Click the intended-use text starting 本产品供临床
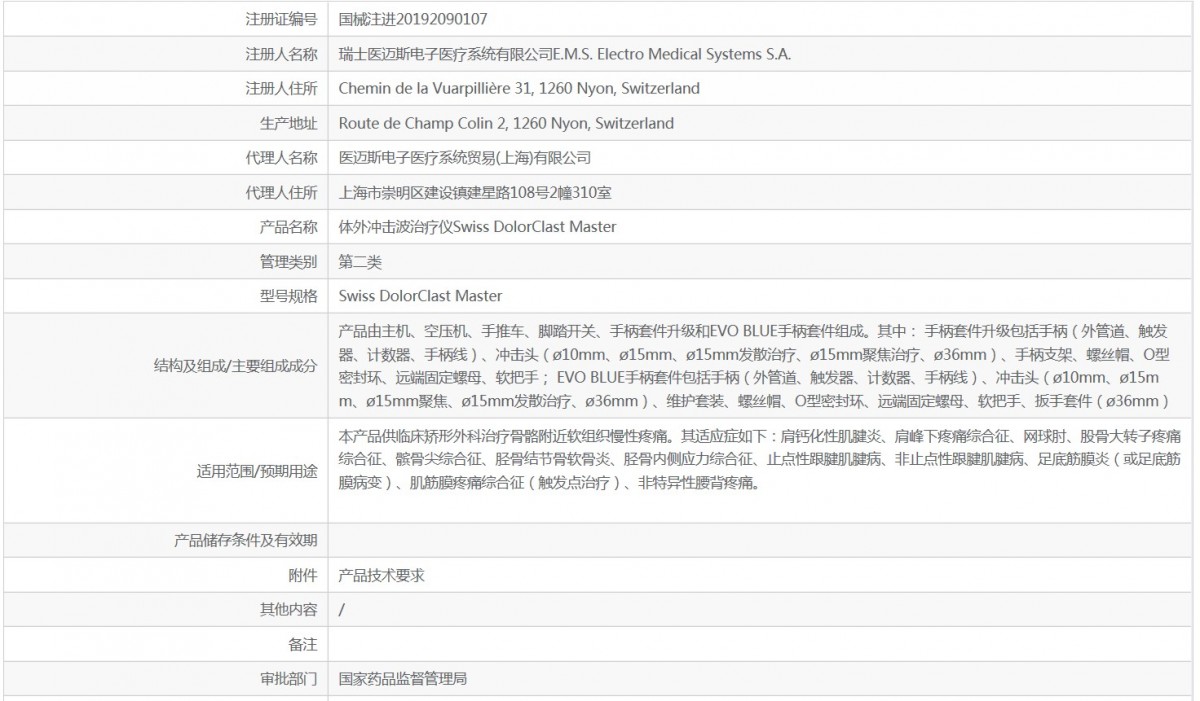1200x701 pixels. click(760, 461)
